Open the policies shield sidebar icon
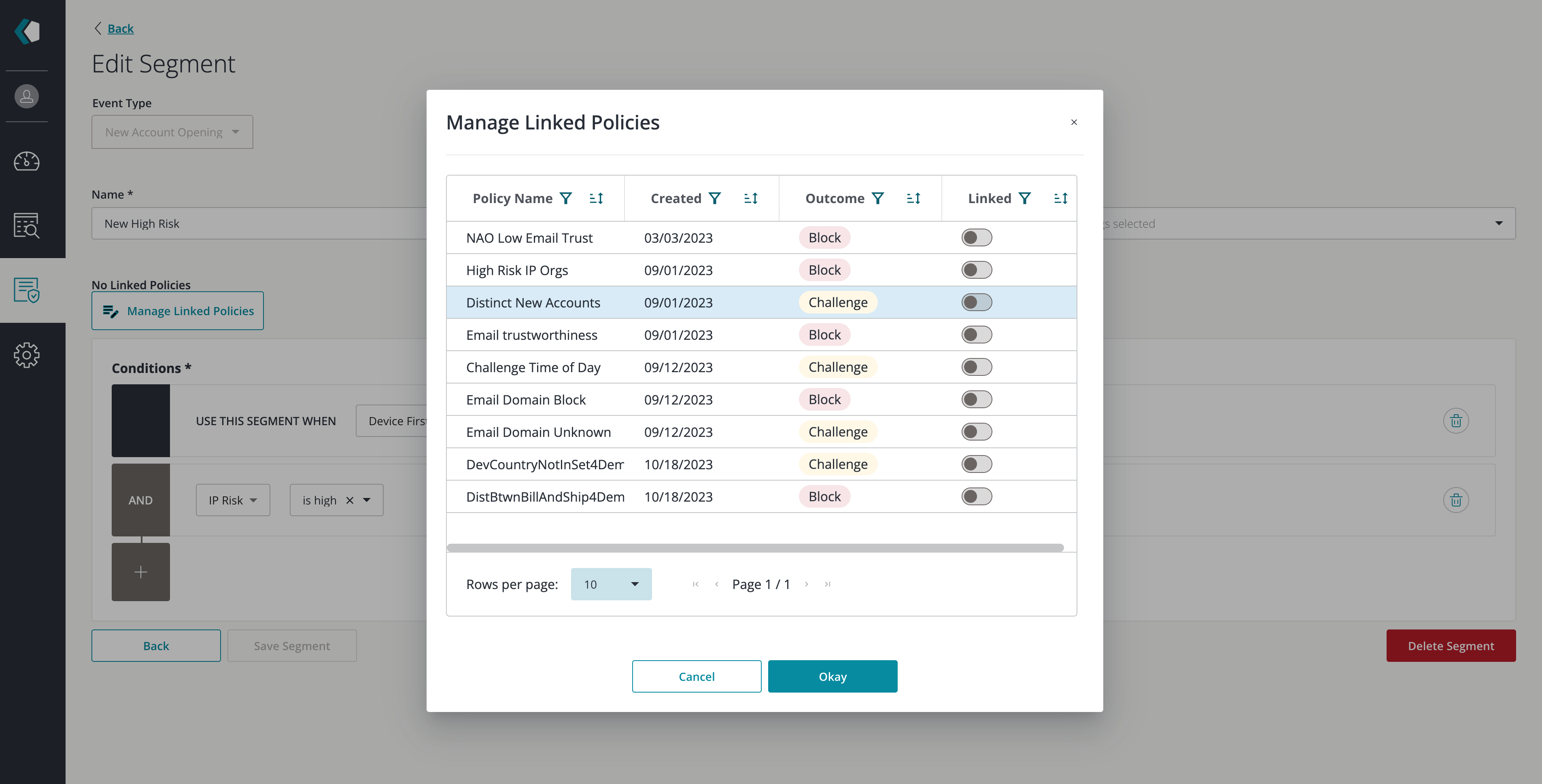The image size is (1542, 784). click(27, 290)
